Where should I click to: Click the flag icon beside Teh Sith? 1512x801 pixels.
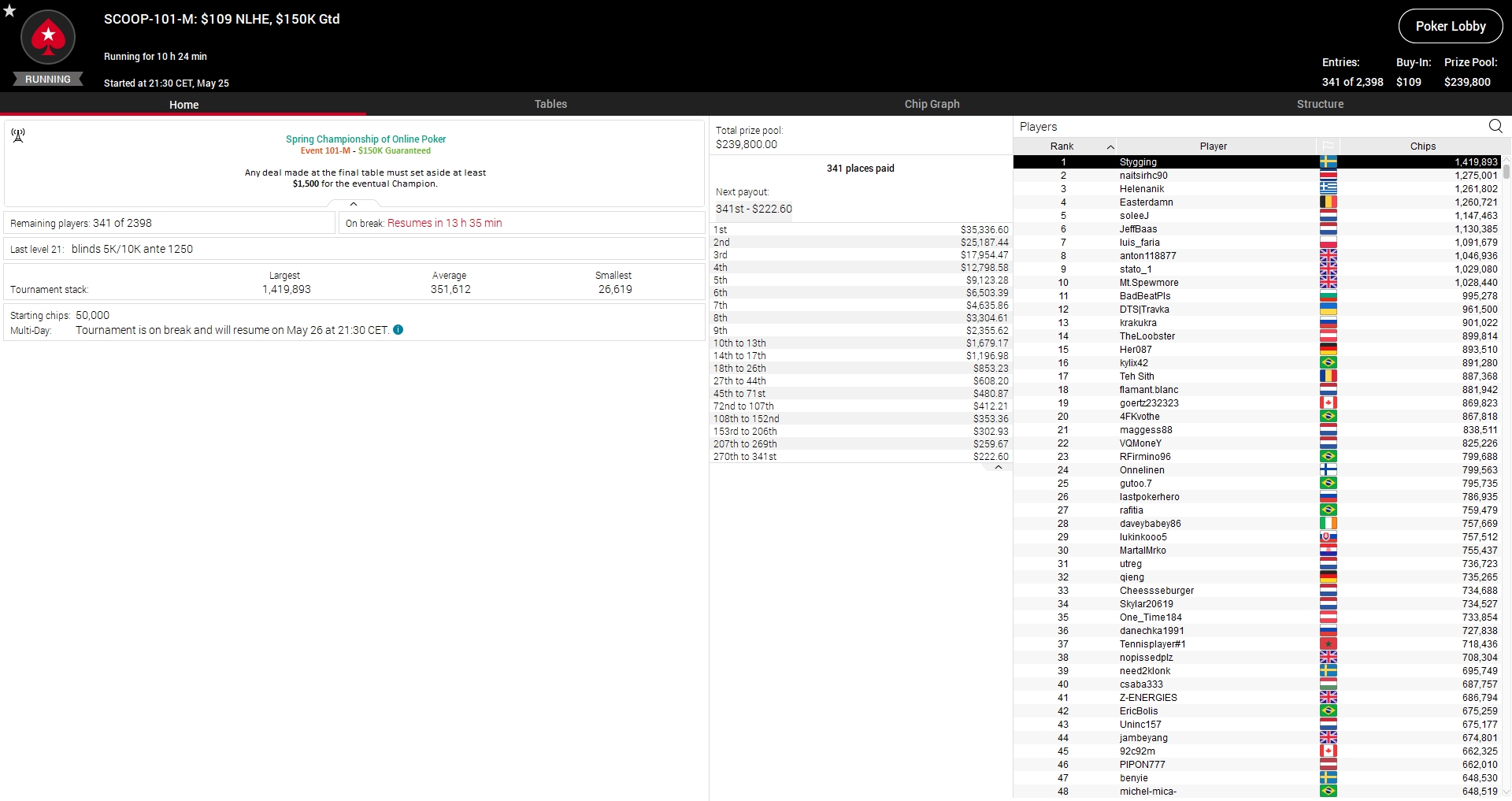click(x=1329, y=376)
